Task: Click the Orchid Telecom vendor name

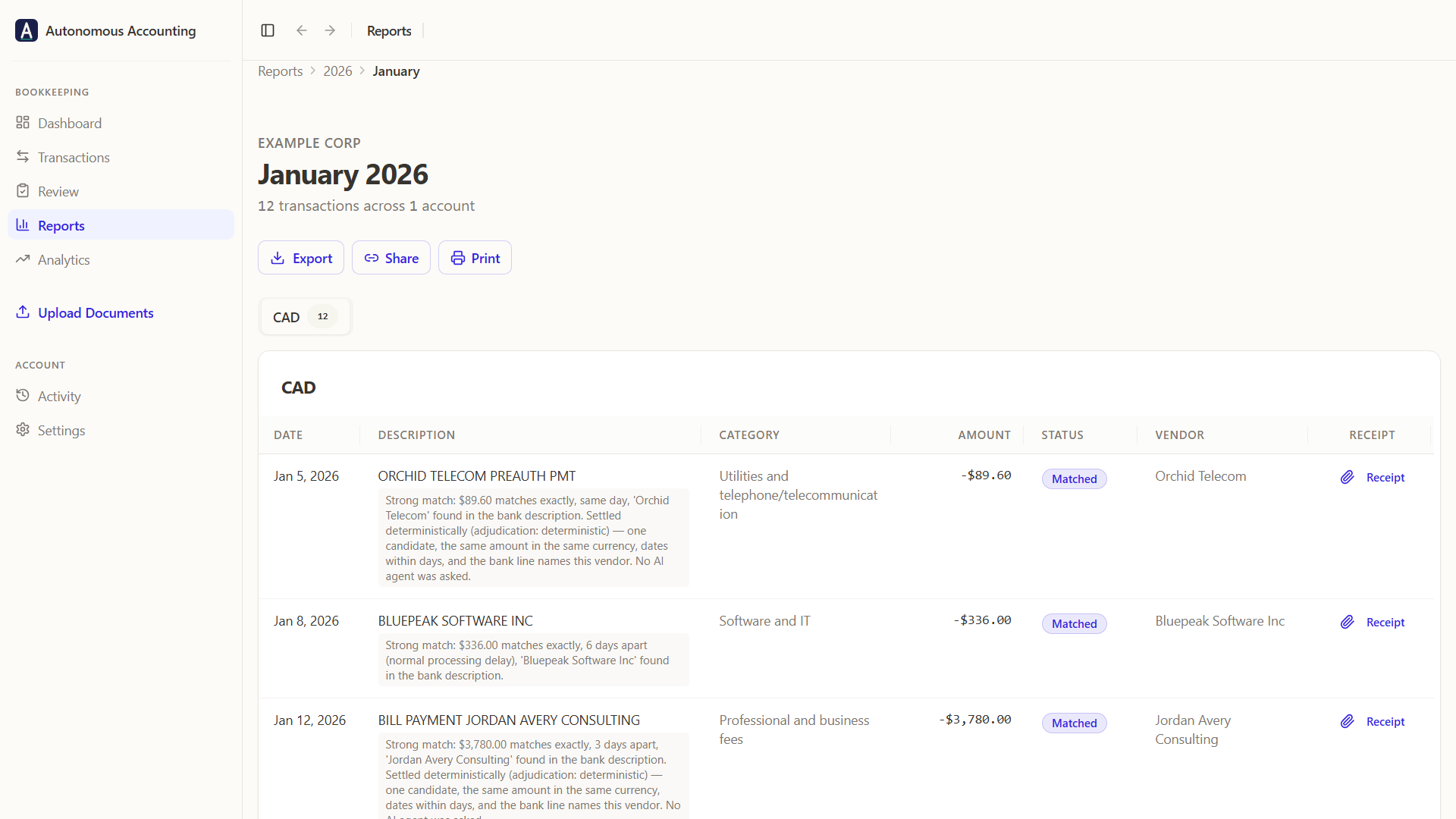Action: click(x=1200, y=475)
